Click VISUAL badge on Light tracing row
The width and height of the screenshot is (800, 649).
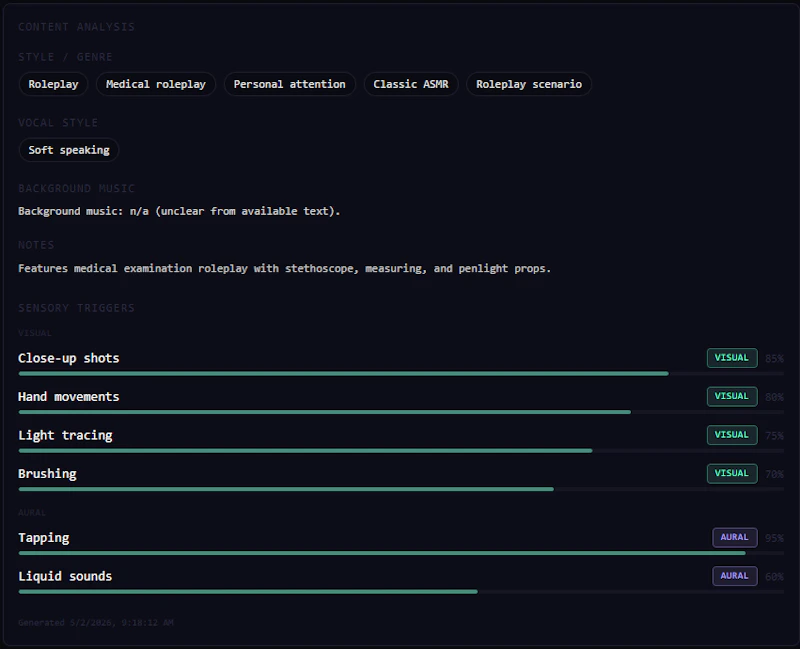tap(732, 435)
